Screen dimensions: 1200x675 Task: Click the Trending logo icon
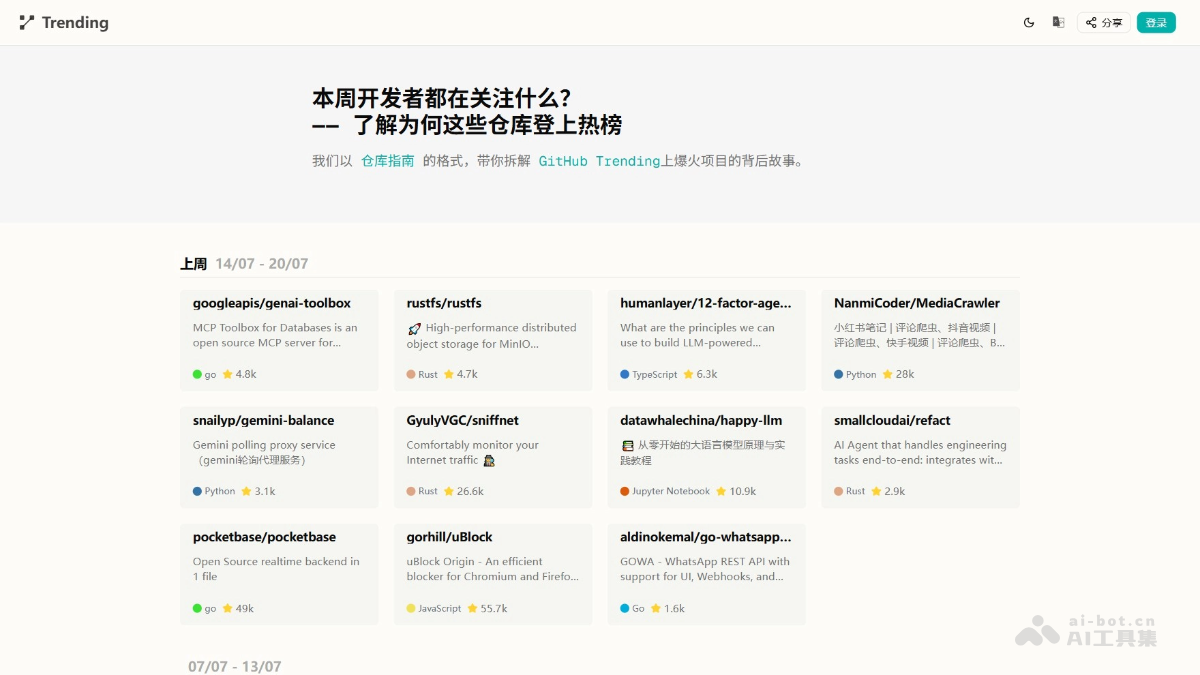click(25, 21)
